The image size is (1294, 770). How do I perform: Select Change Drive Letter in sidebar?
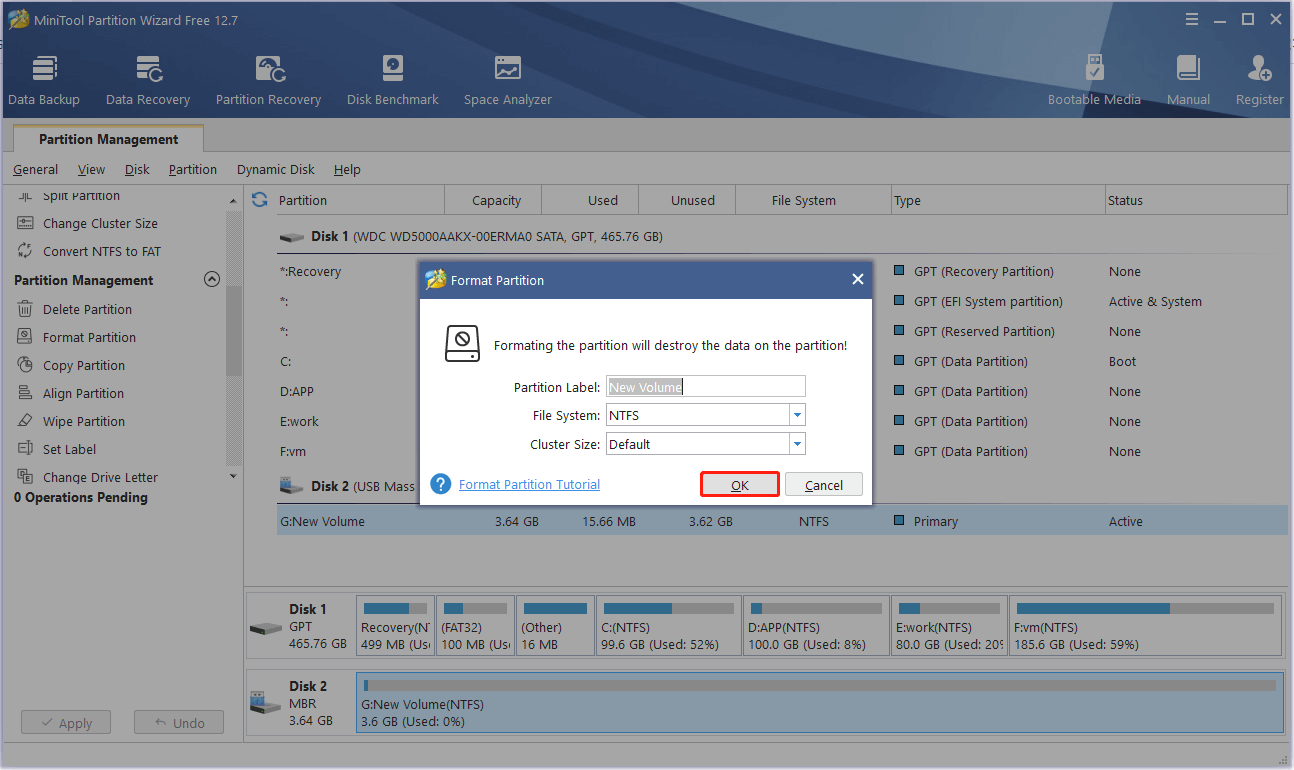point(100,477)
